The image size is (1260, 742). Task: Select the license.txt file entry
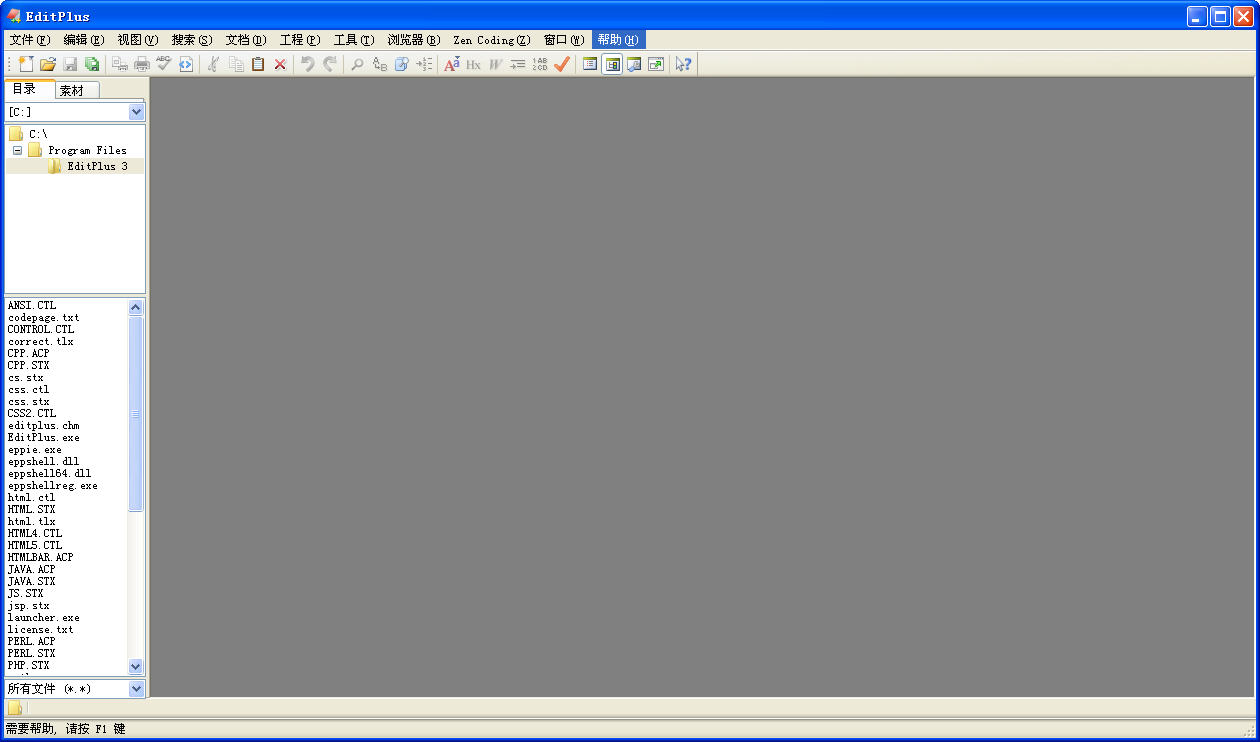pyautogui.click(x=41, y=629)
